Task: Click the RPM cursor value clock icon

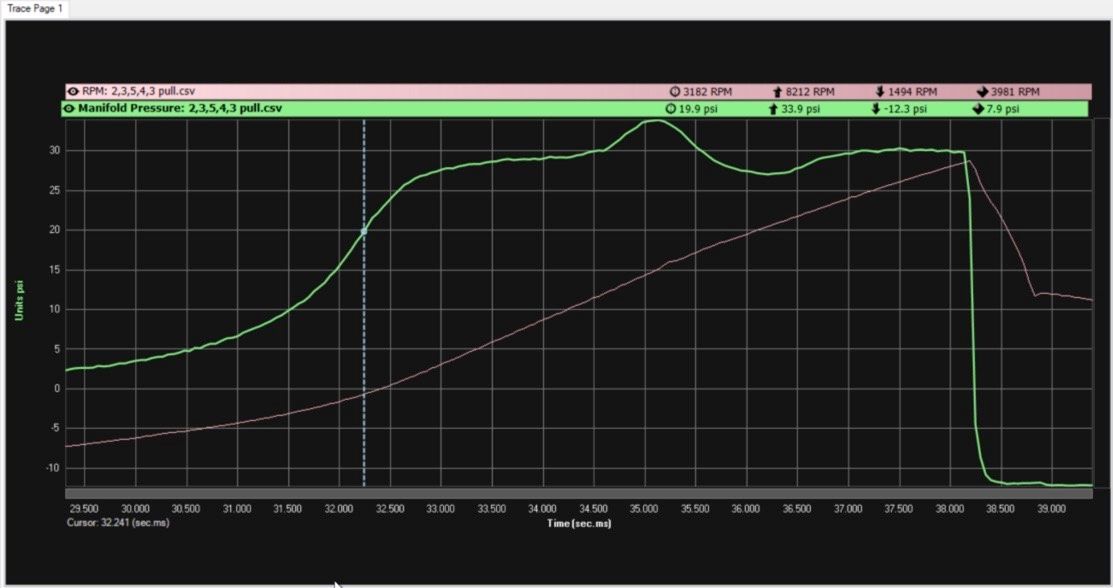Action: (674, 91)
